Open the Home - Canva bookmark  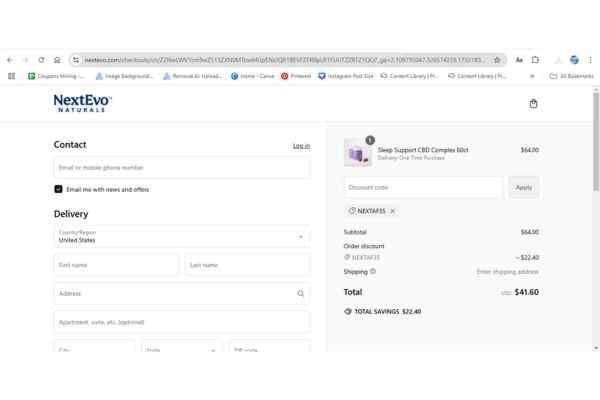tap(253, 76)
